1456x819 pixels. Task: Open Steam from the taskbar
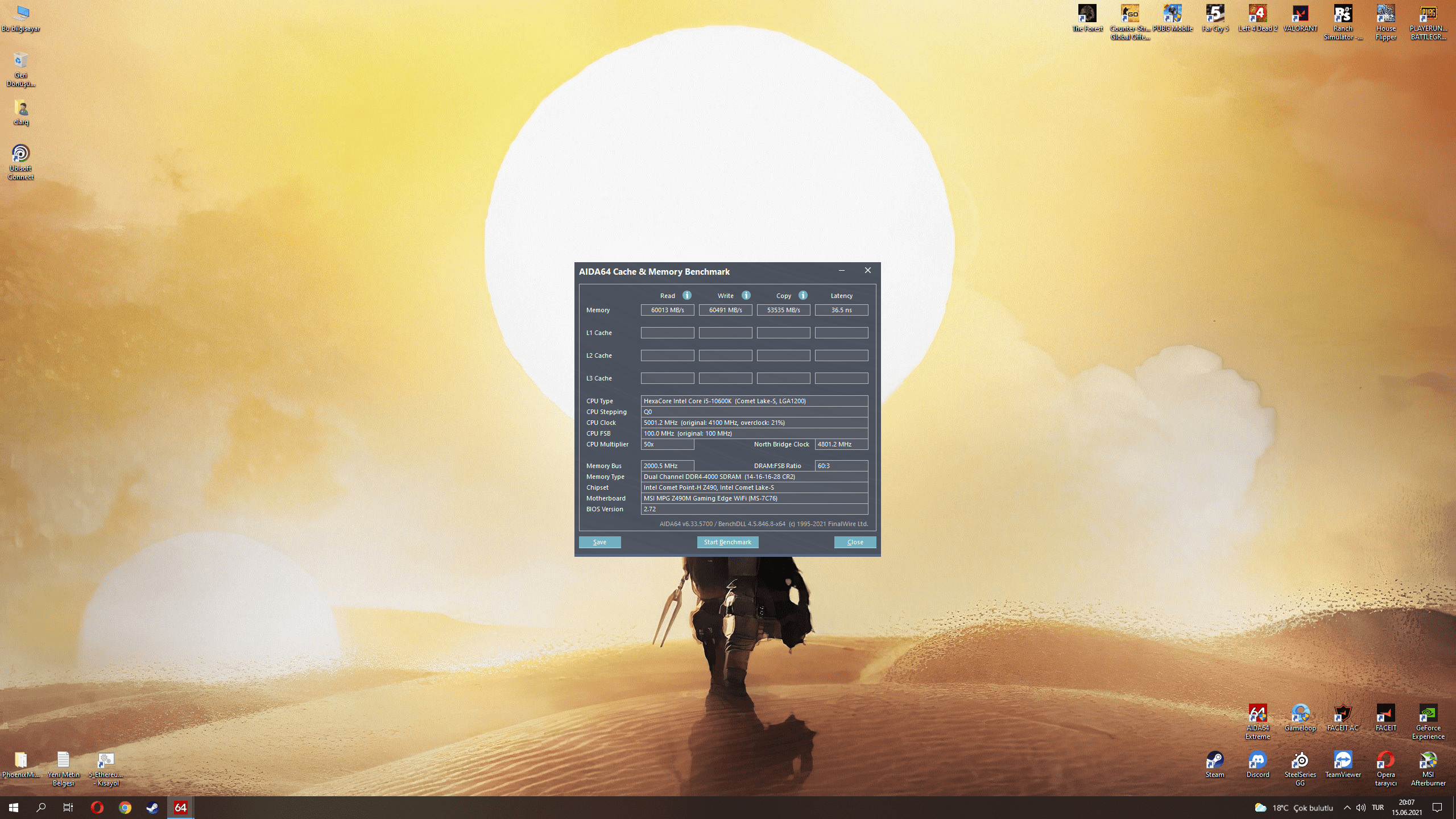coord(152,808)
